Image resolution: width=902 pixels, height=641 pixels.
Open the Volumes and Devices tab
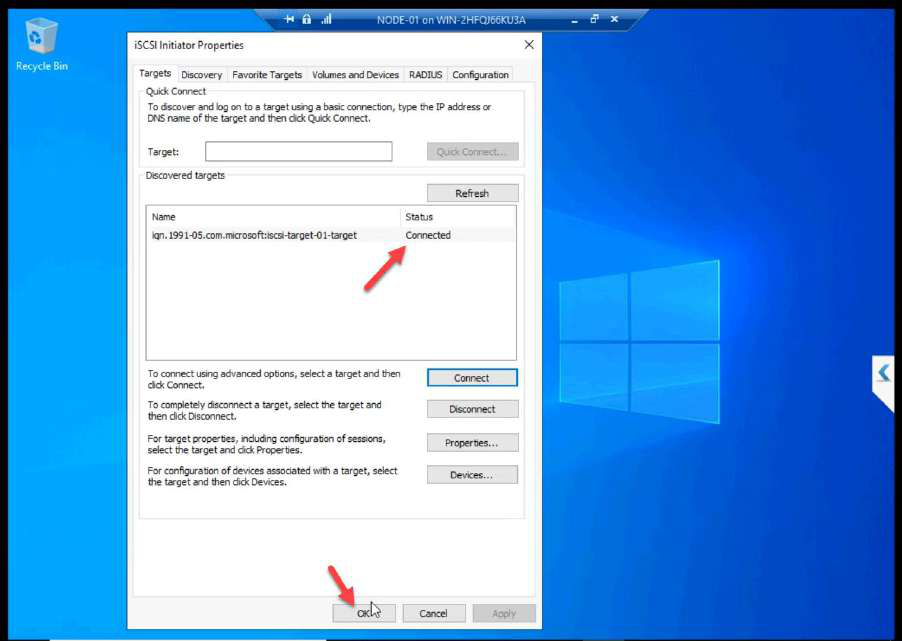click(356, 75)
